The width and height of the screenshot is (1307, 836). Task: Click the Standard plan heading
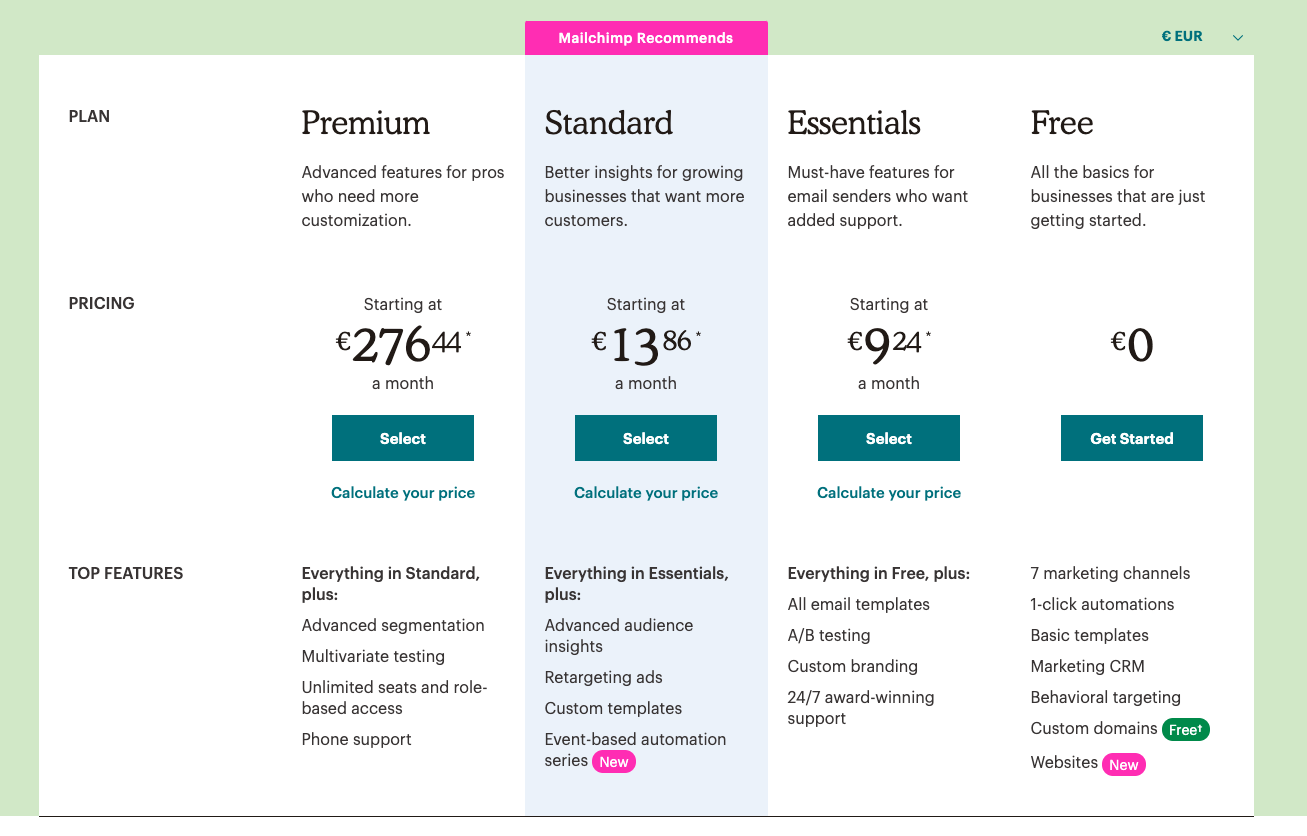[x=609, y=123]
